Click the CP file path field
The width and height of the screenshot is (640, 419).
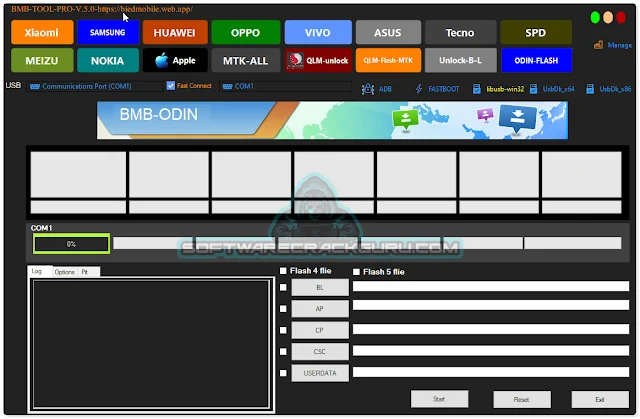[x=491, y=329]
